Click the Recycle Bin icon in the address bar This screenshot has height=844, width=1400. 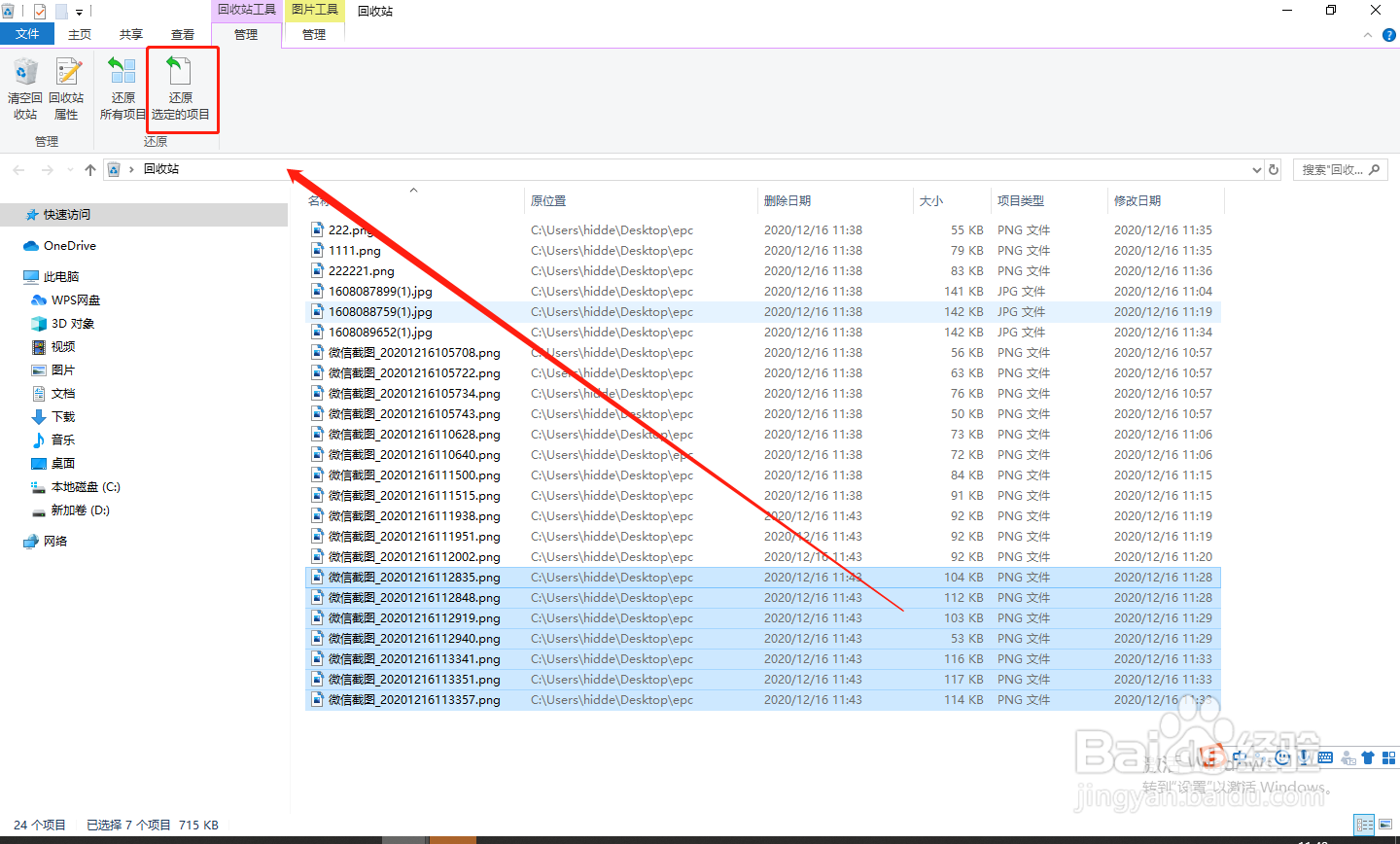coord(114,169)
